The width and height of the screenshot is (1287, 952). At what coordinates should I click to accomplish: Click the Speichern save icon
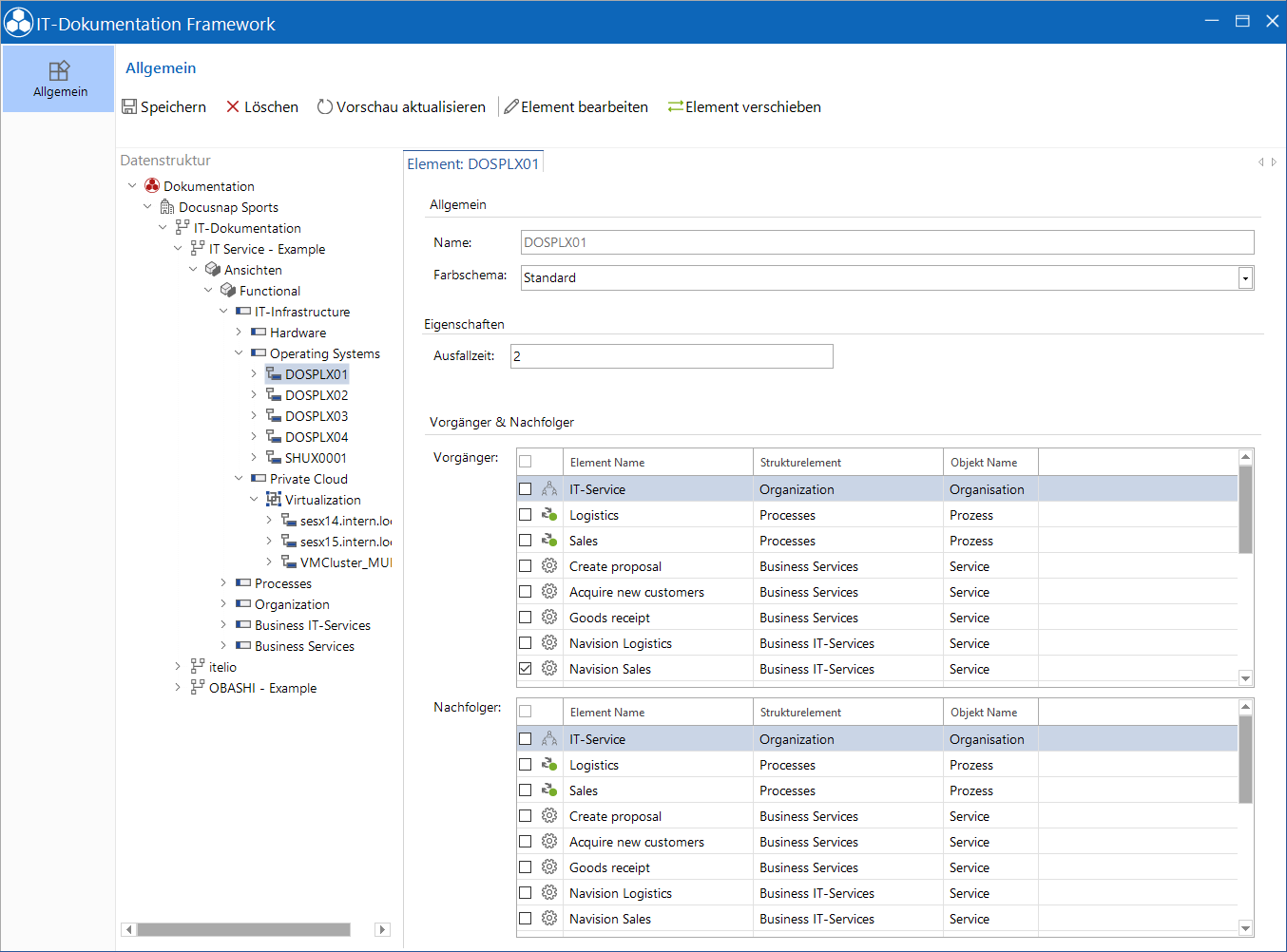[x=129, y=106]
